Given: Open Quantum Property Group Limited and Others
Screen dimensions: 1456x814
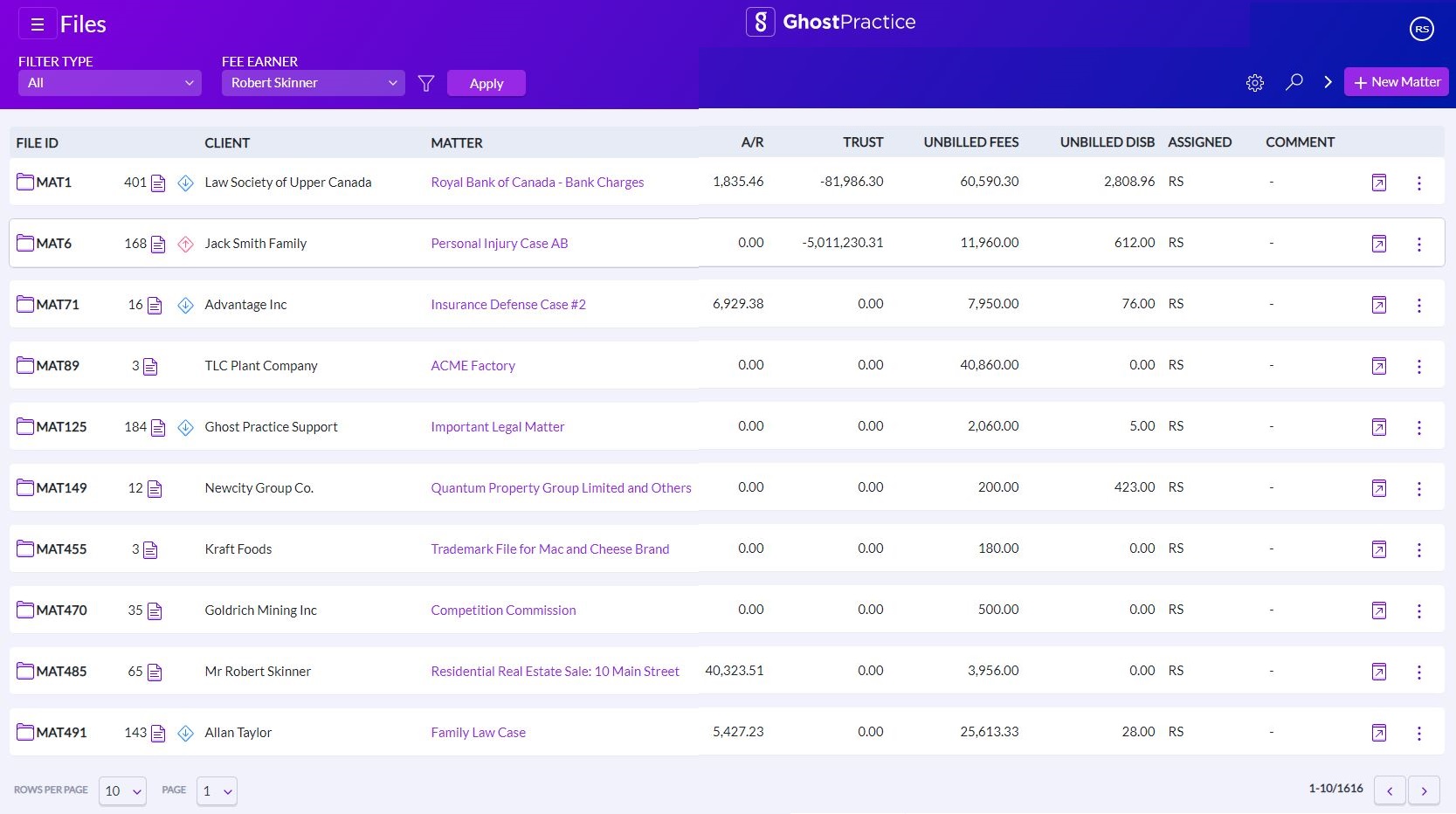Looking at the screenshot, I should (561, 488).
